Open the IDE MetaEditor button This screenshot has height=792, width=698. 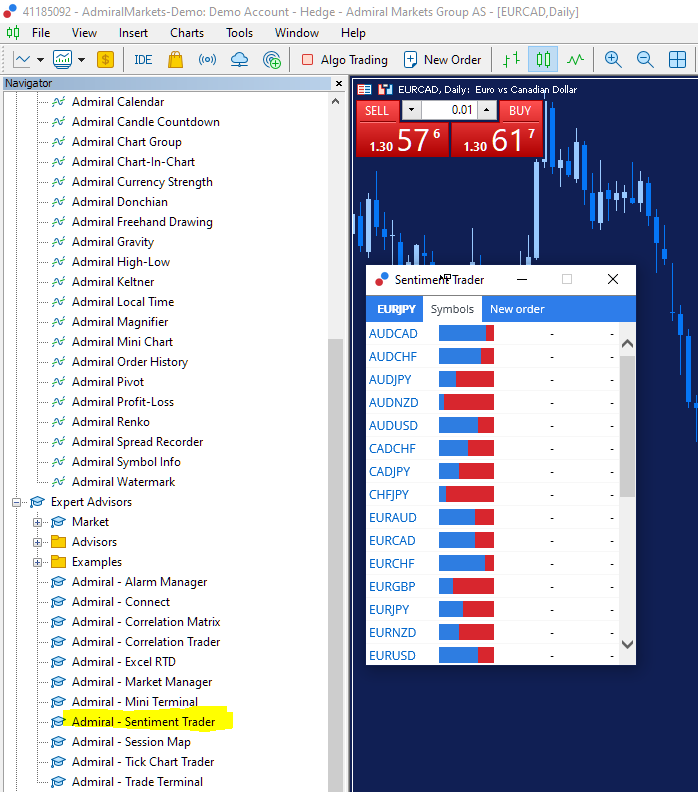pyautogui.click(x=143, y=60)
